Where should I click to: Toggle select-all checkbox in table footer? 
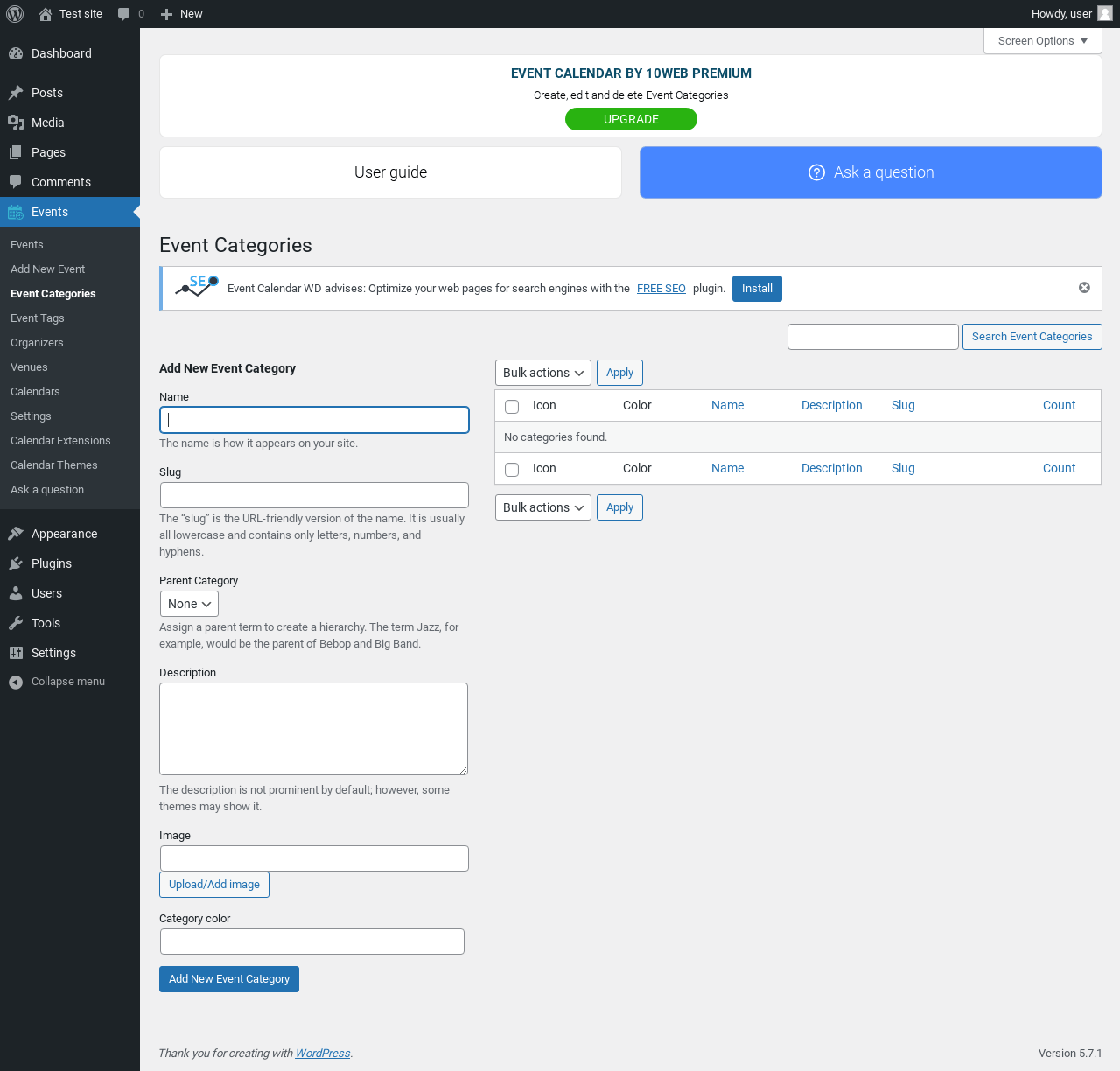[x=512, y=469]
